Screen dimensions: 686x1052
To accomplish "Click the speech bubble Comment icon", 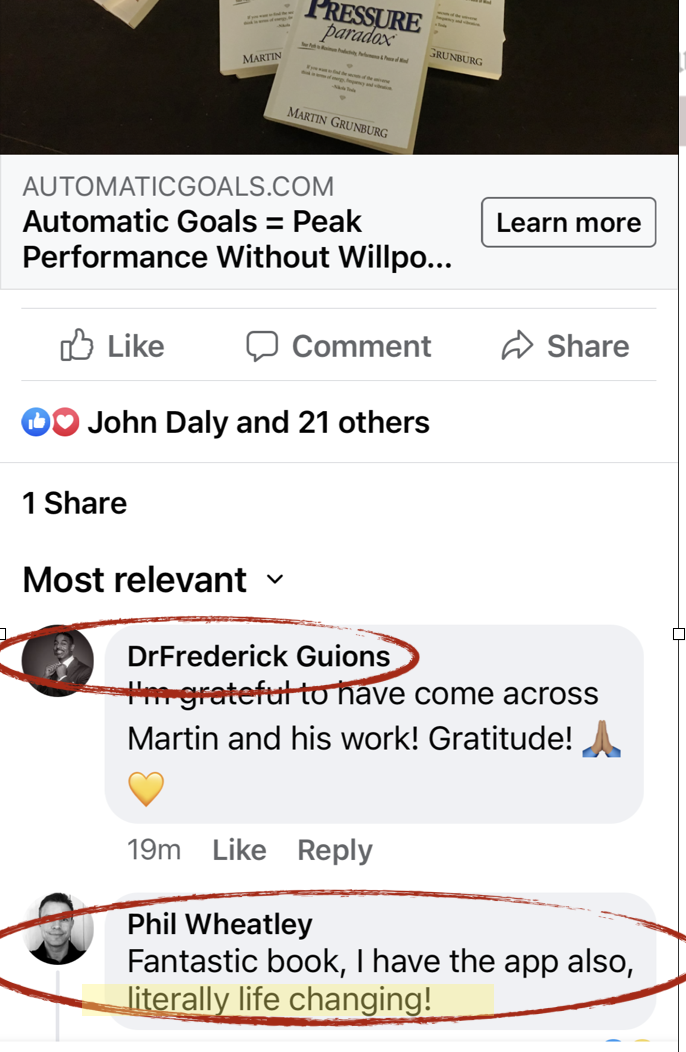I will pyautogui.click(x=262, y=346).
